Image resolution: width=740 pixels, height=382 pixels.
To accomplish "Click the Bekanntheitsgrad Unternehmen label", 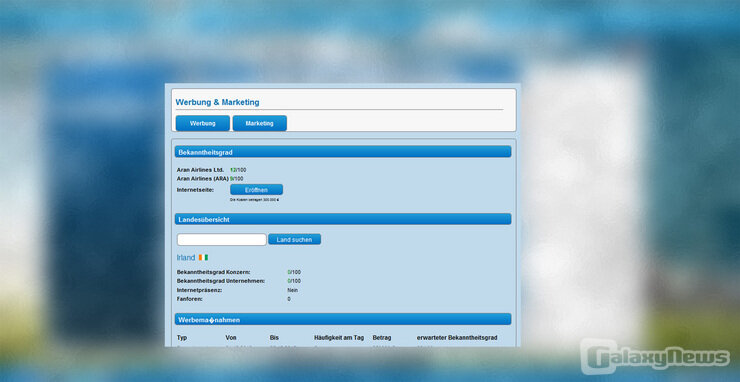I will click(x=221, y=281).
